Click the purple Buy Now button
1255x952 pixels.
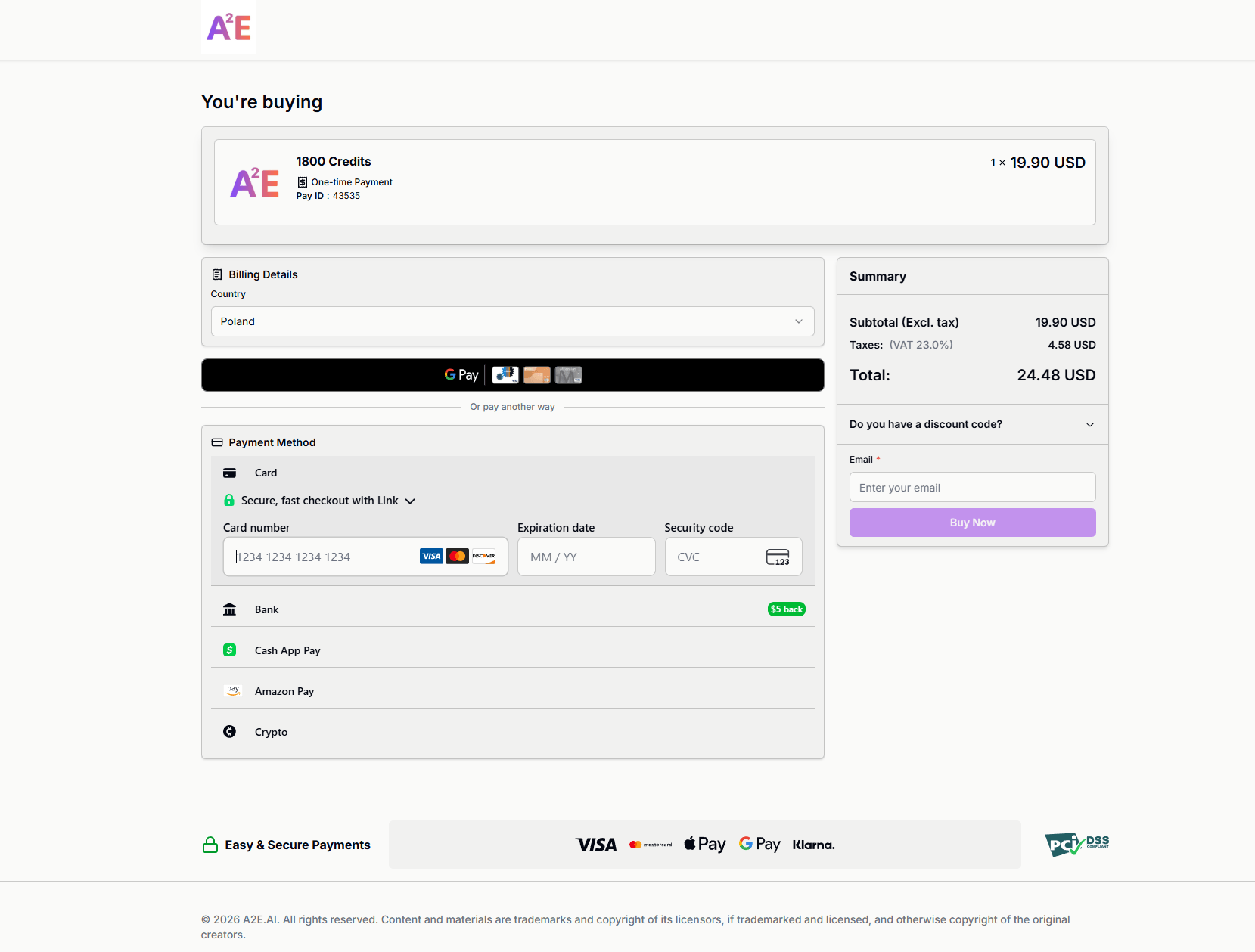(972, 523)
